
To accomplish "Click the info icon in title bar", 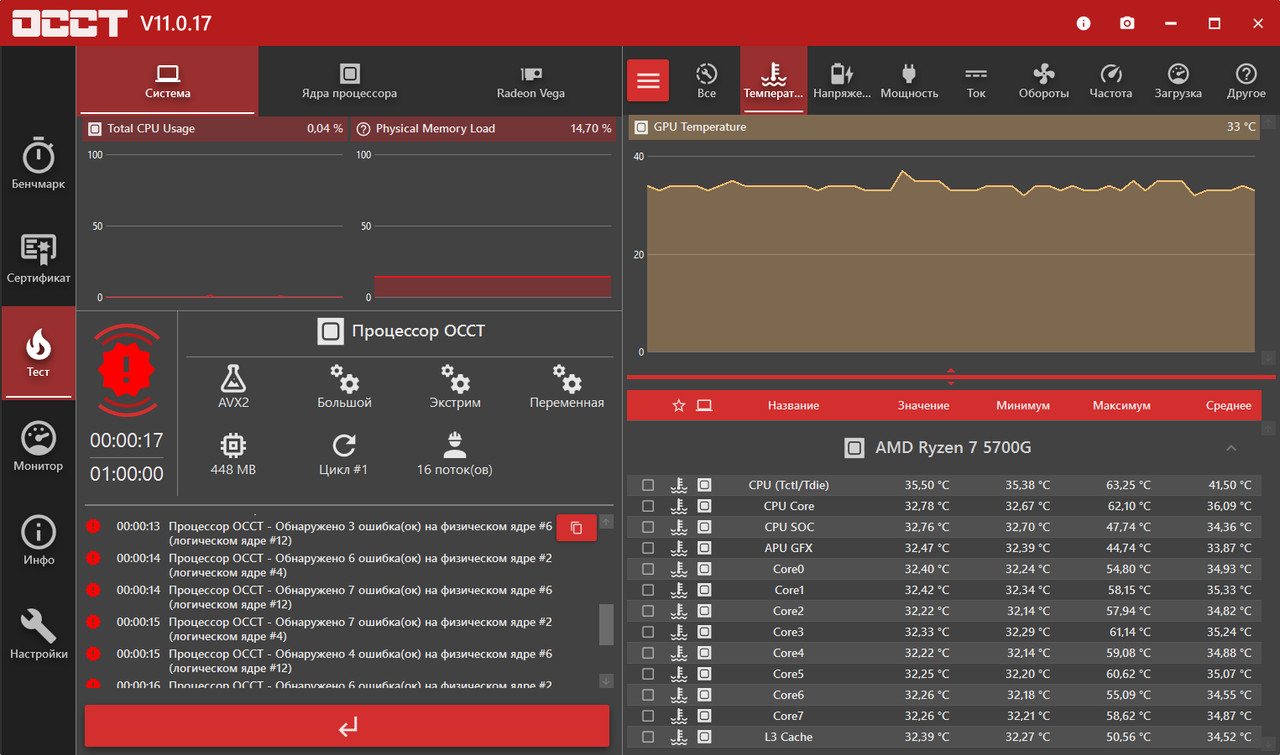I will [x=1084, y=23].
